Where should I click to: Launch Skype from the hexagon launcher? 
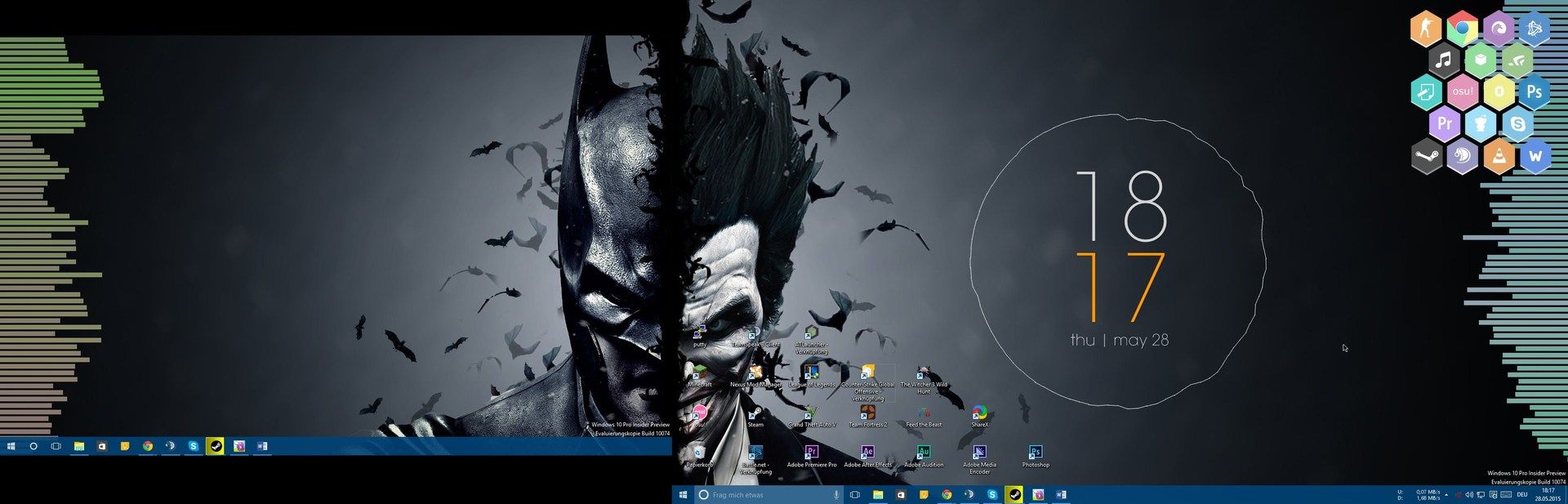pos(1517,124)
